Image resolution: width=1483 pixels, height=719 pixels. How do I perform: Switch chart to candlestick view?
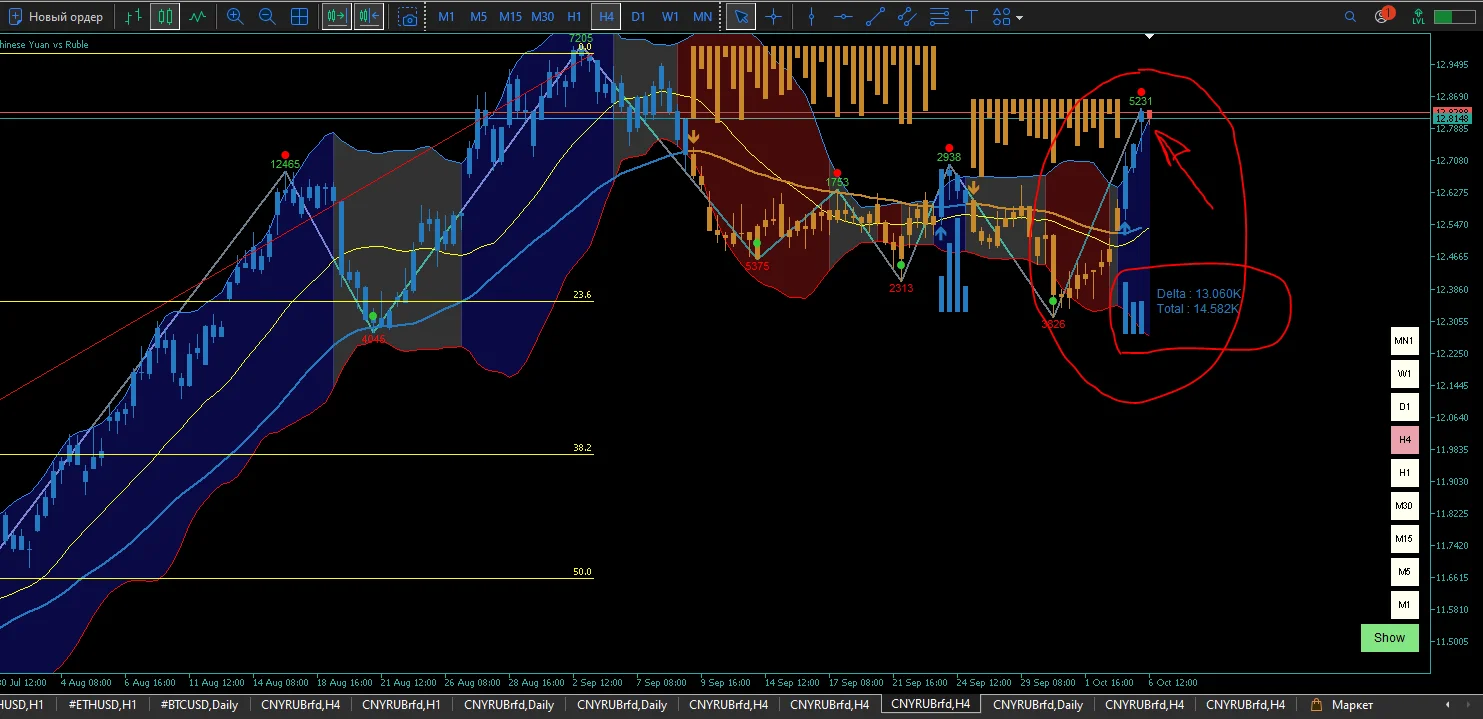click(166, 17)
